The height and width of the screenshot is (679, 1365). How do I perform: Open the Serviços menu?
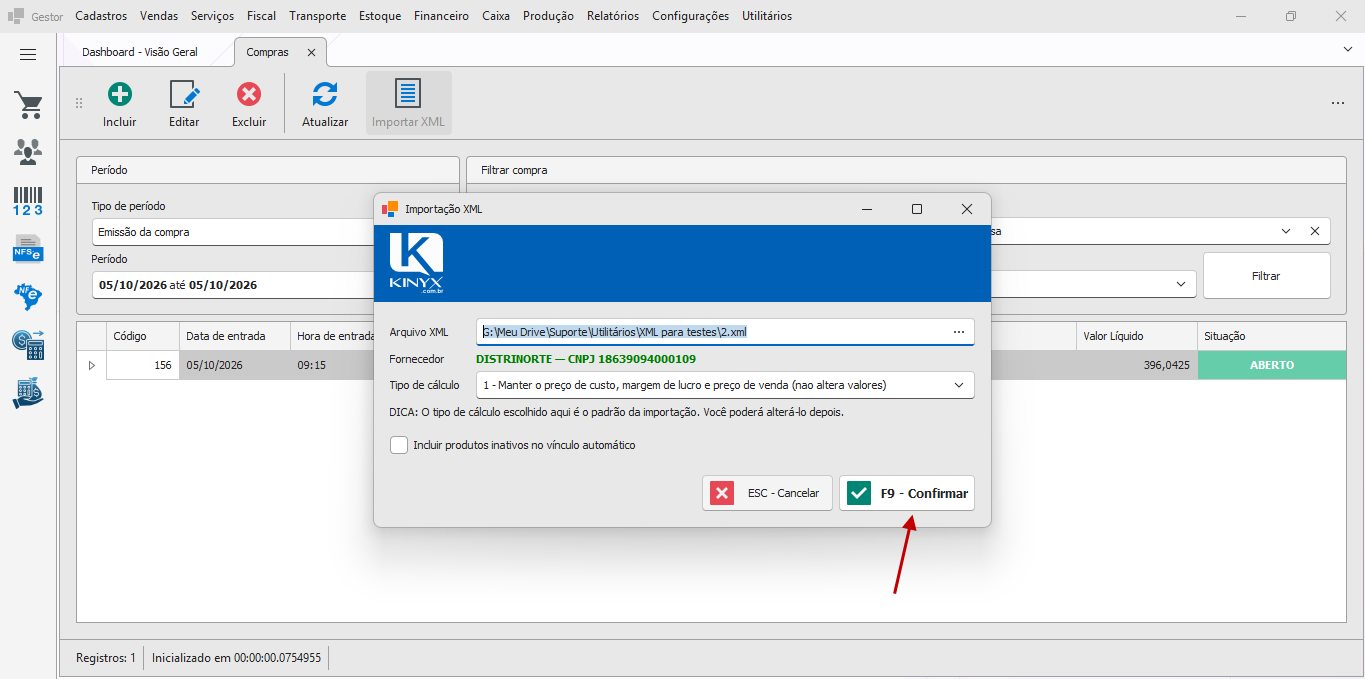pos(212,16)
